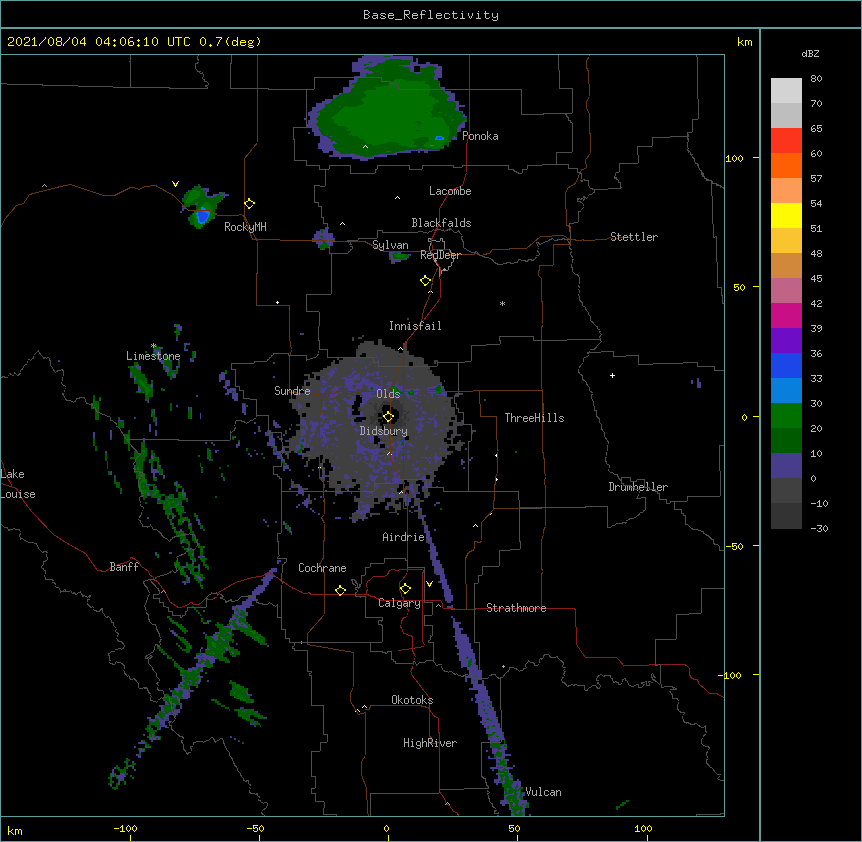
Task: Pick the gold 51 dBZ legend swatch
Action: (x=786, y=241)
